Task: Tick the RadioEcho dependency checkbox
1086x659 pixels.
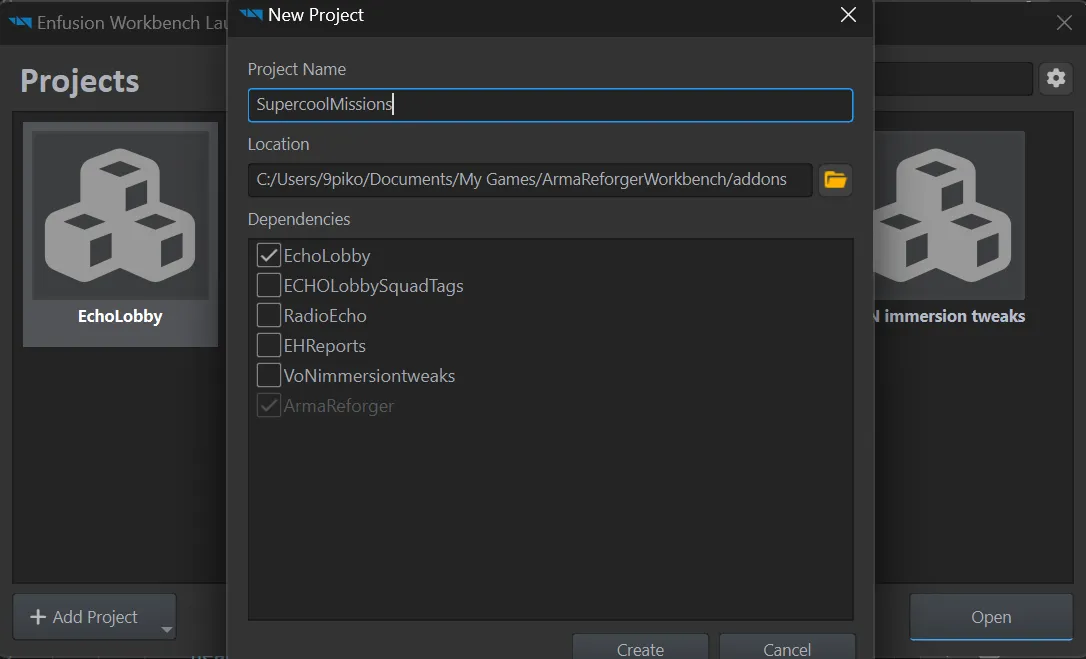Action: [269, 315]
